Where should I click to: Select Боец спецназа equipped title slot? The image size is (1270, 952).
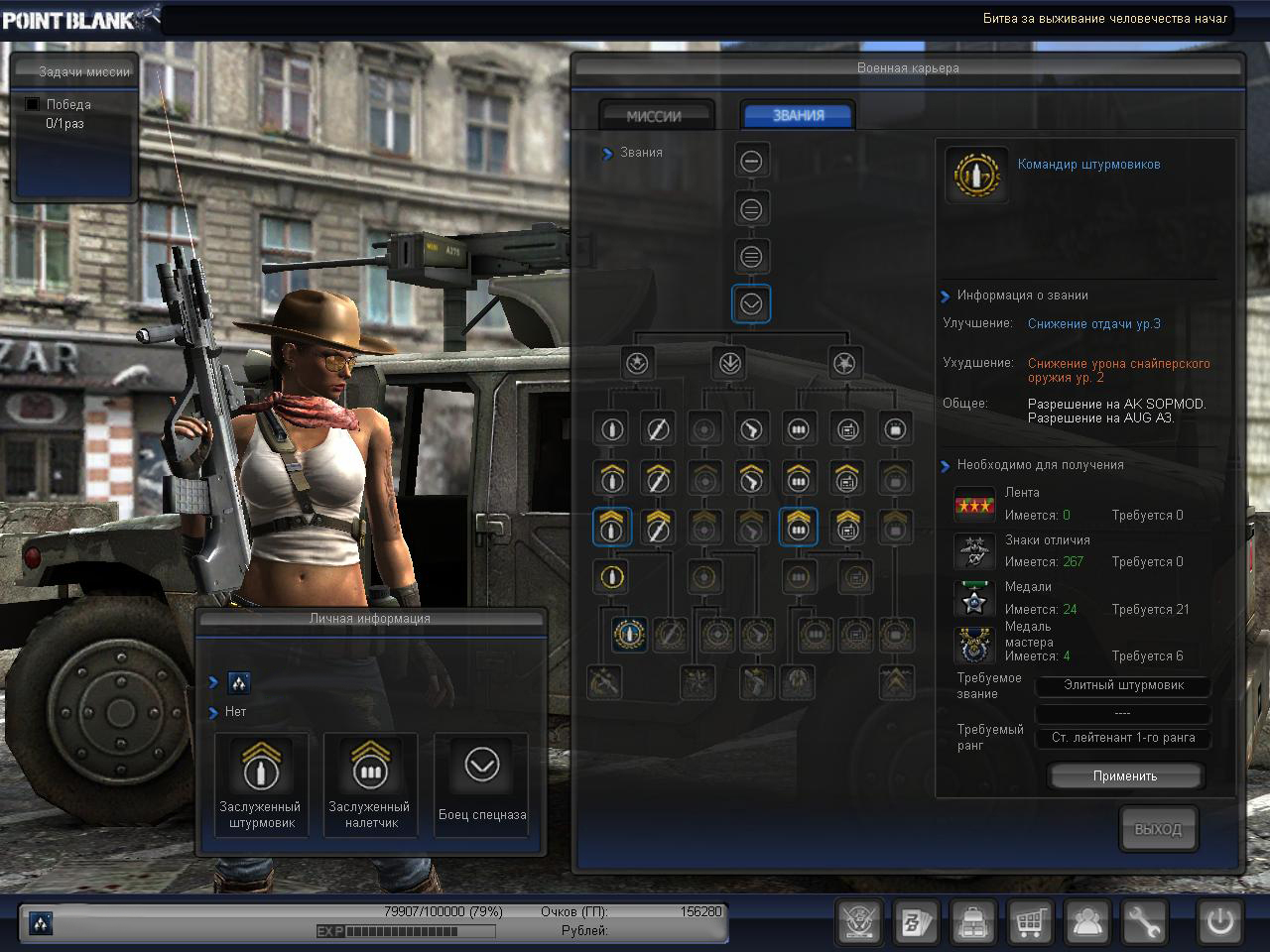pos(482,783)
